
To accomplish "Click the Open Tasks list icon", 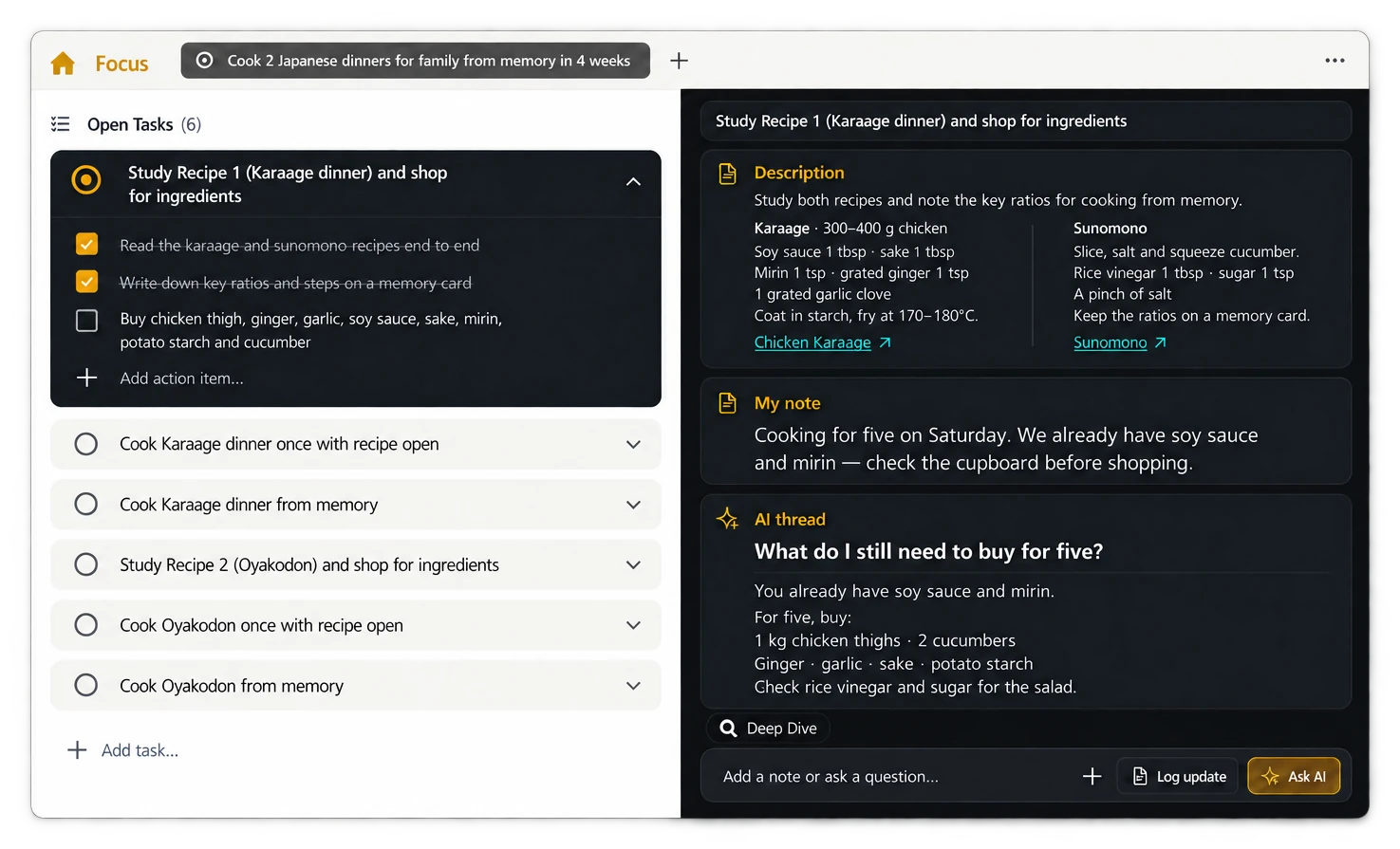I will click(x=61, y=124).
